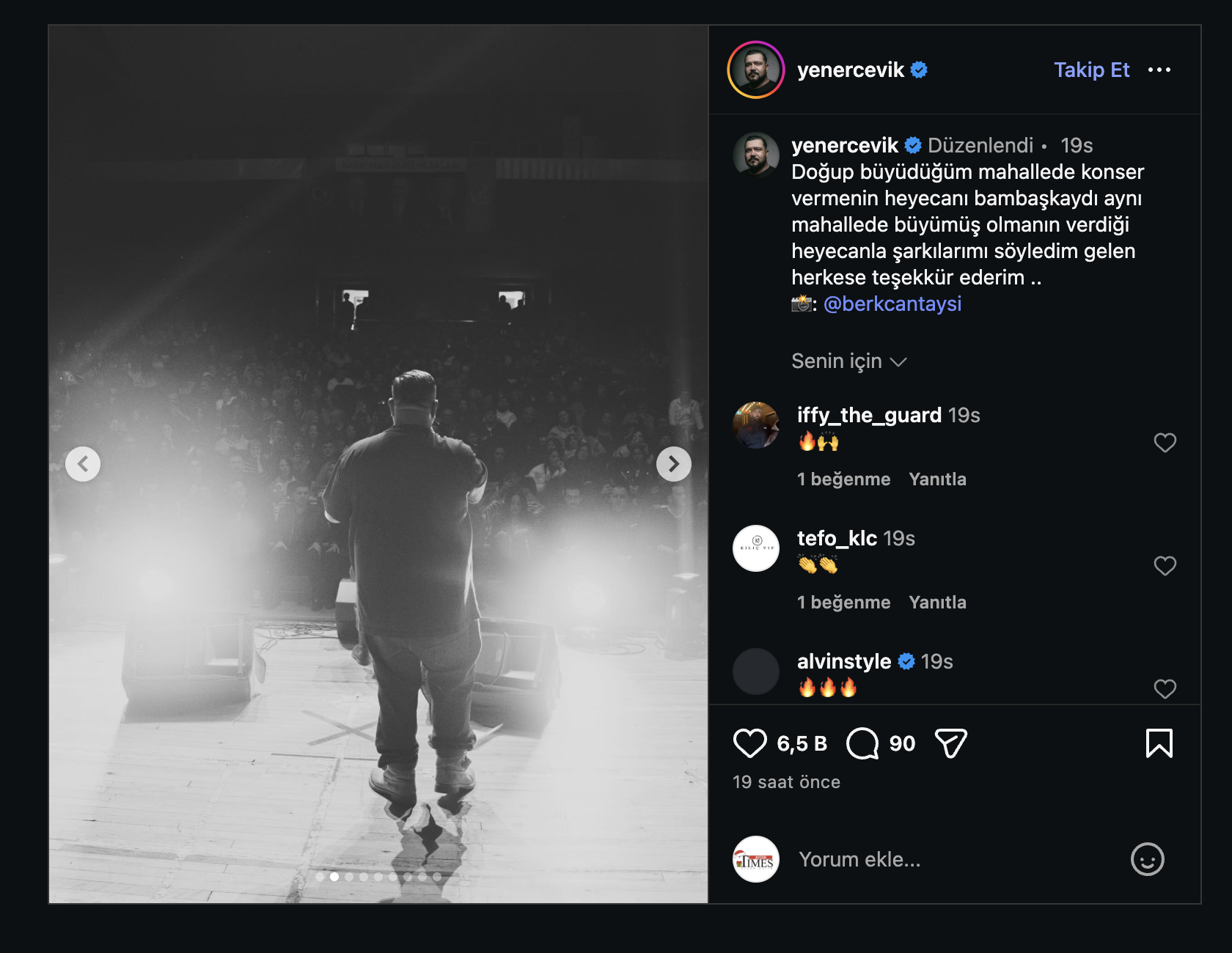
Task: Save post with bookmark icon
Action: [x=1159, y=743]
